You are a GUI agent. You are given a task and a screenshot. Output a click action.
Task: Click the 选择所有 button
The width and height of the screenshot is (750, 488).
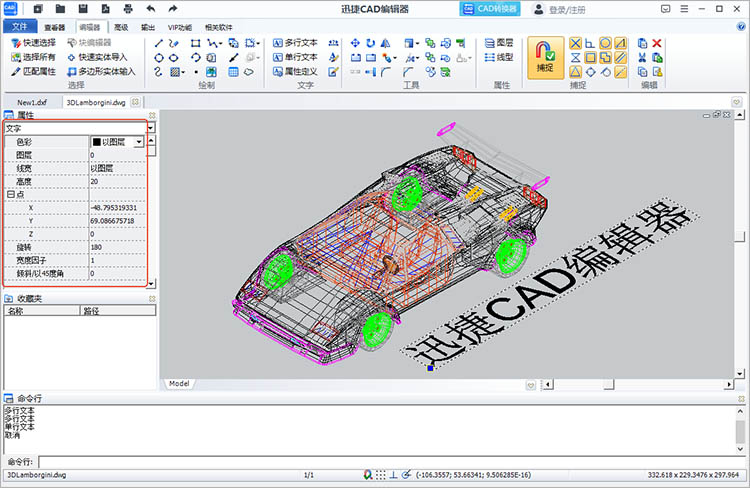tap(33, 57)
